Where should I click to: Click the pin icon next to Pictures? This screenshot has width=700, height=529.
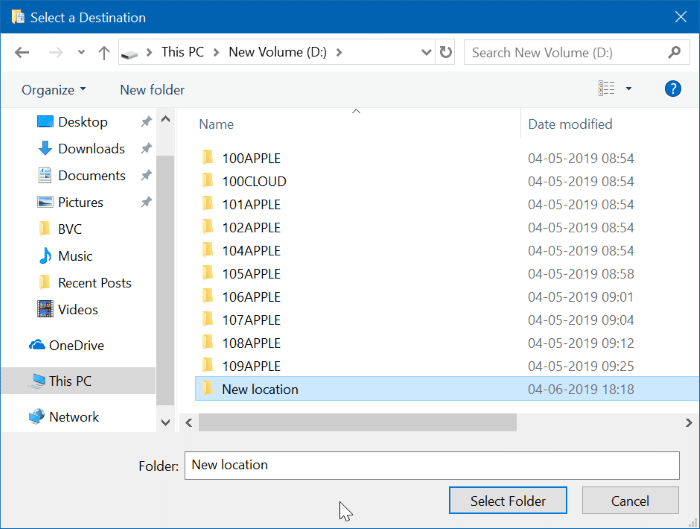tap(146, 202)
